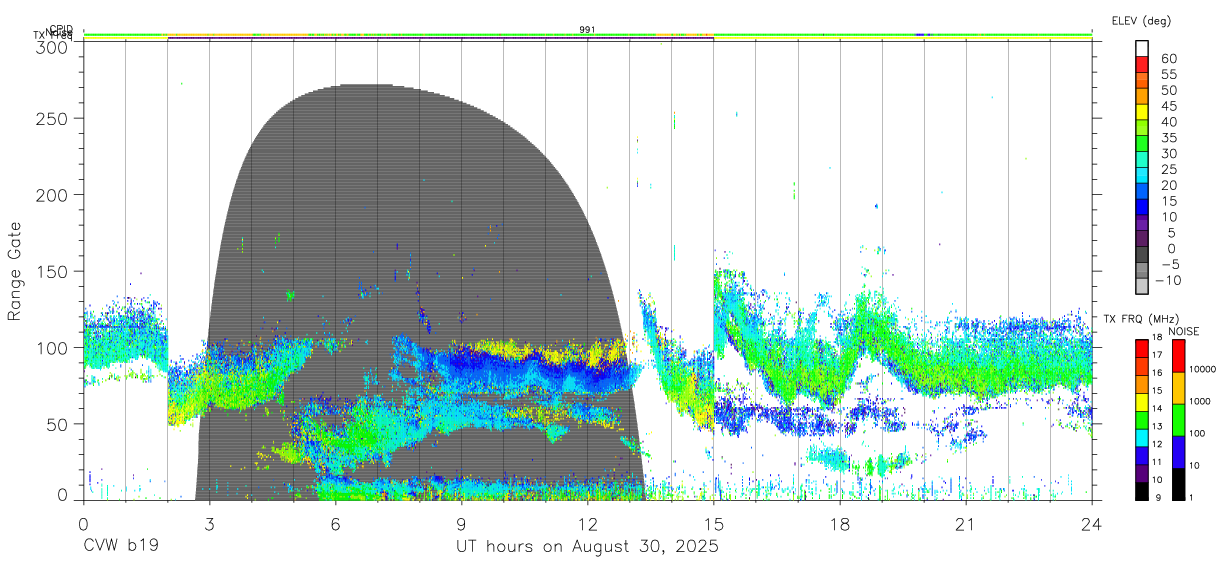Click x-axis tick label '9'
The height and width of the screenshot is (567, 1228).
tap(461, 523)
